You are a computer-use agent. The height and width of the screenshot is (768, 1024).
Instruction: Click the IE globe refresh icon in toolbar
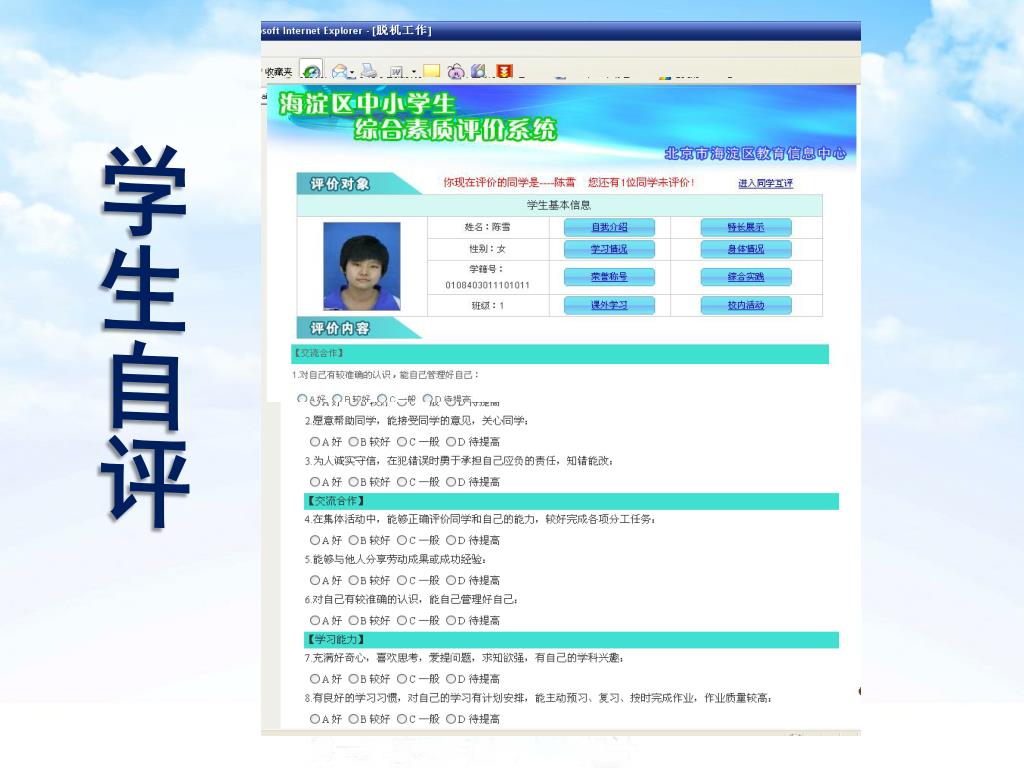pos(311,69)
